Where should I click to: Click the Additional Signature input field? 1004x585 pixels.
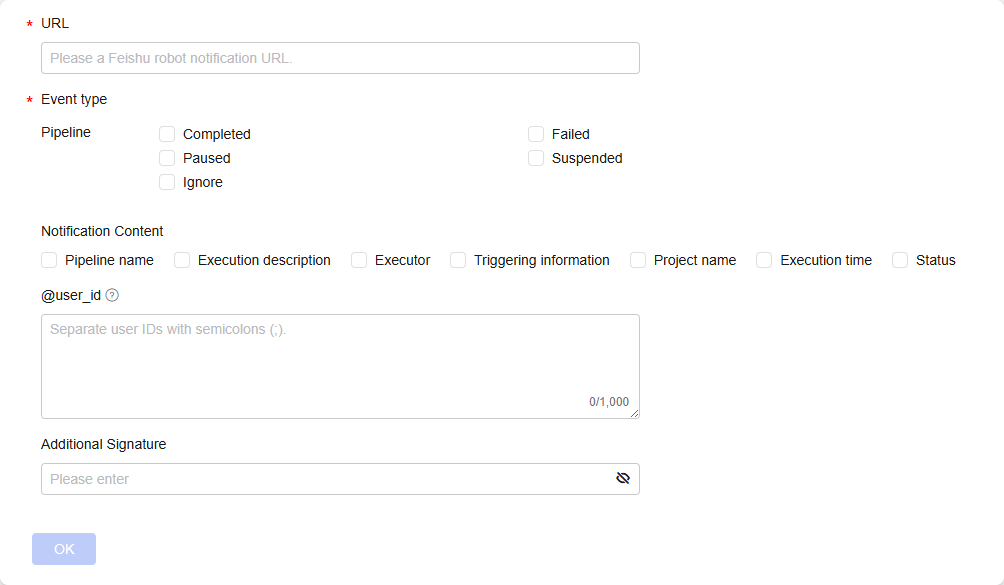point(325,479)
